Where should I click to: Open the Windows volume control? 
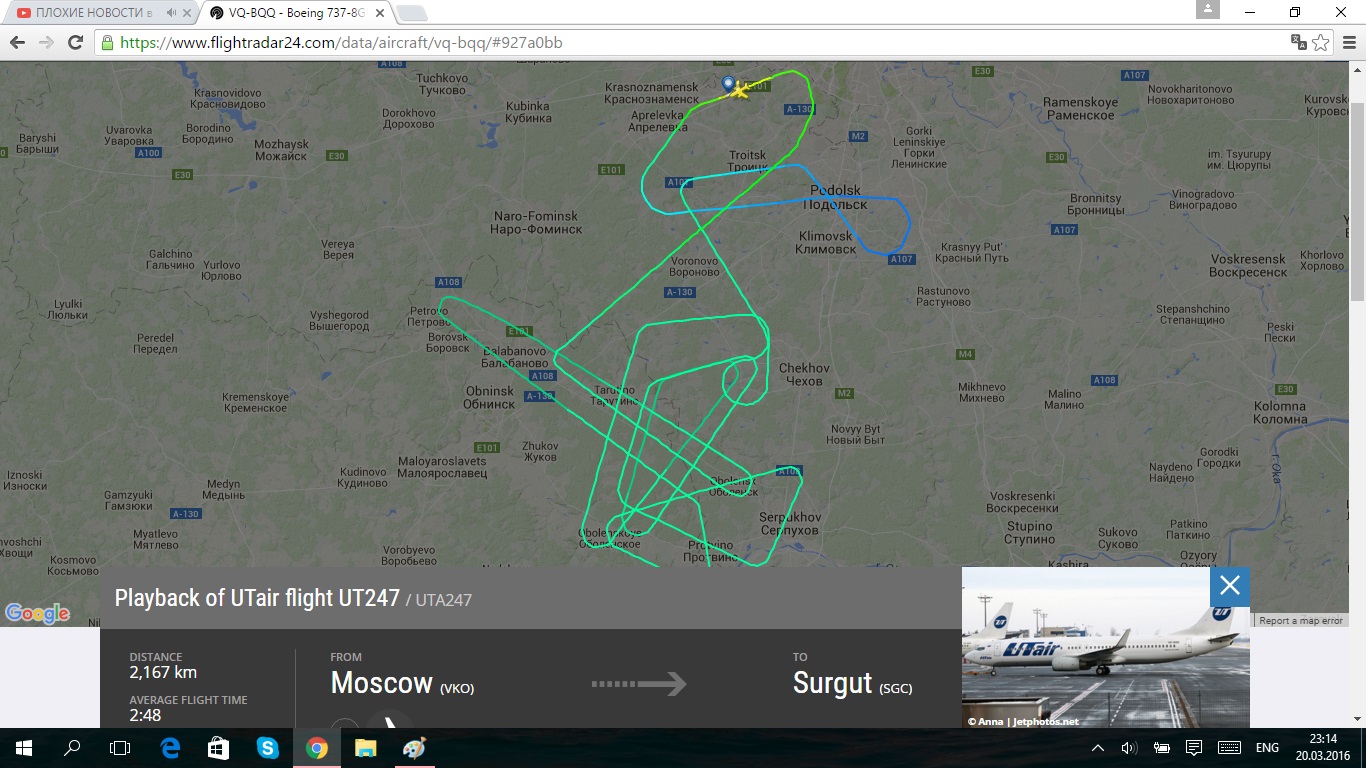click(1129, 748)
